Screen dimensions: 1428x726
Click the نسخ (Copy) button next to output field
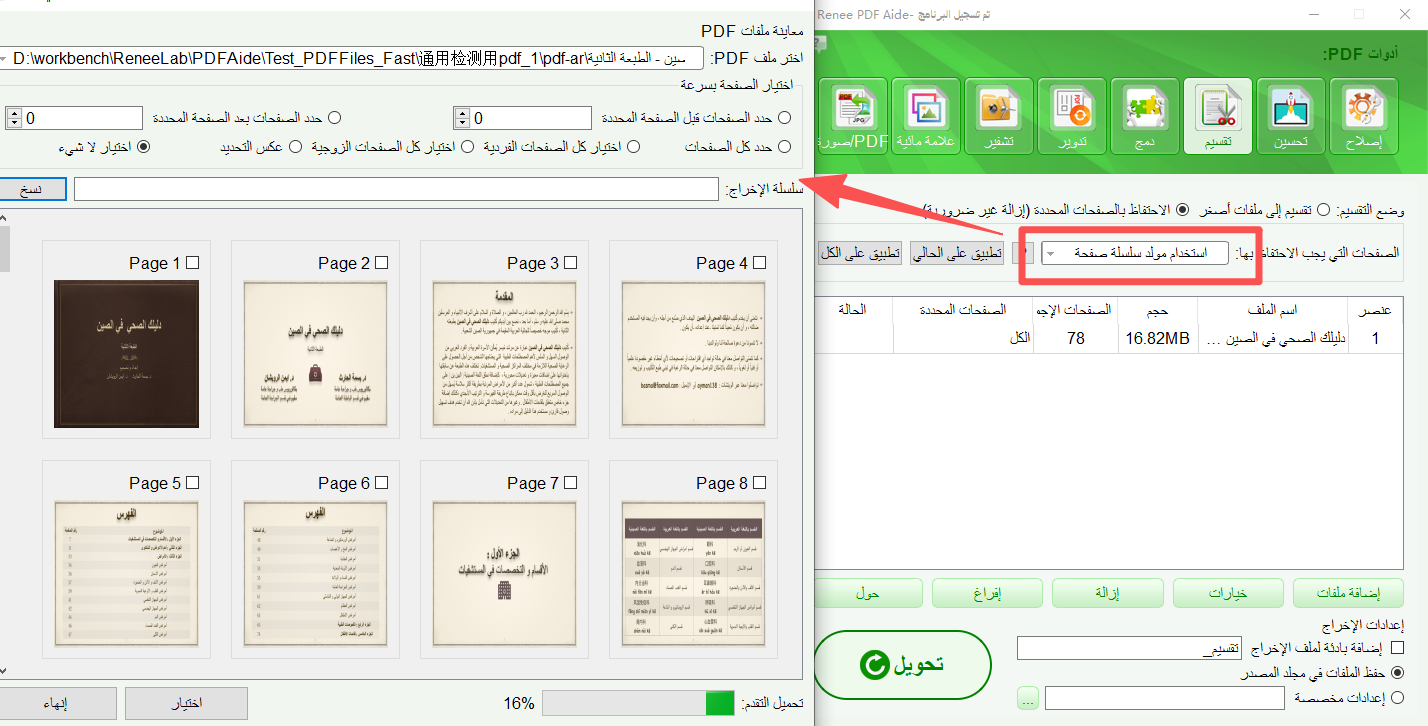coord(33,188)
